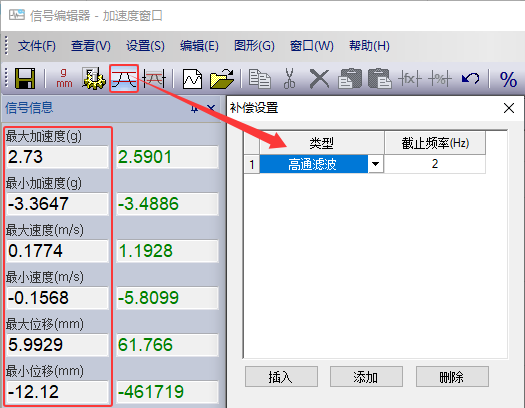Open the 帮助(H) menu
Viewport: 525px width, 408px height.
pos(369,46)
